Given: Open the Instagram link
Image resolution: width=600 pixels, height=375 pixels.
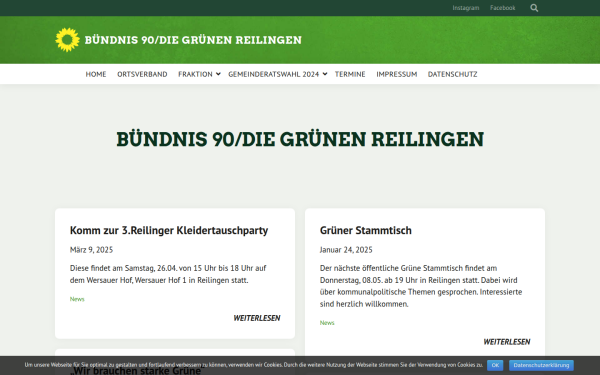Looking at the screenshot, I should pos(466,8).
